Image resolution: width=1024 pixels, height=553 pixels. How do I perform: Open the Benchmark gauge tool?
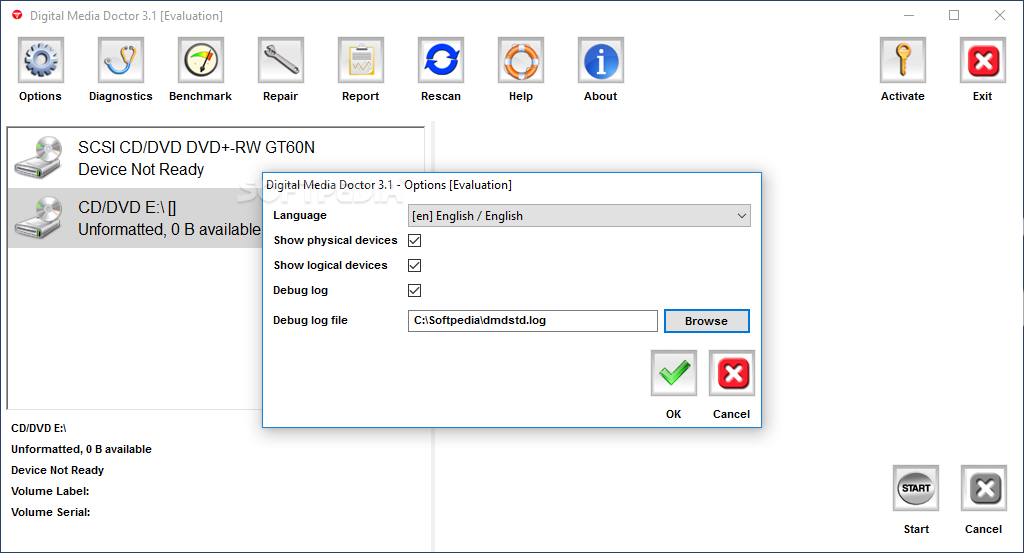point(200,60)
